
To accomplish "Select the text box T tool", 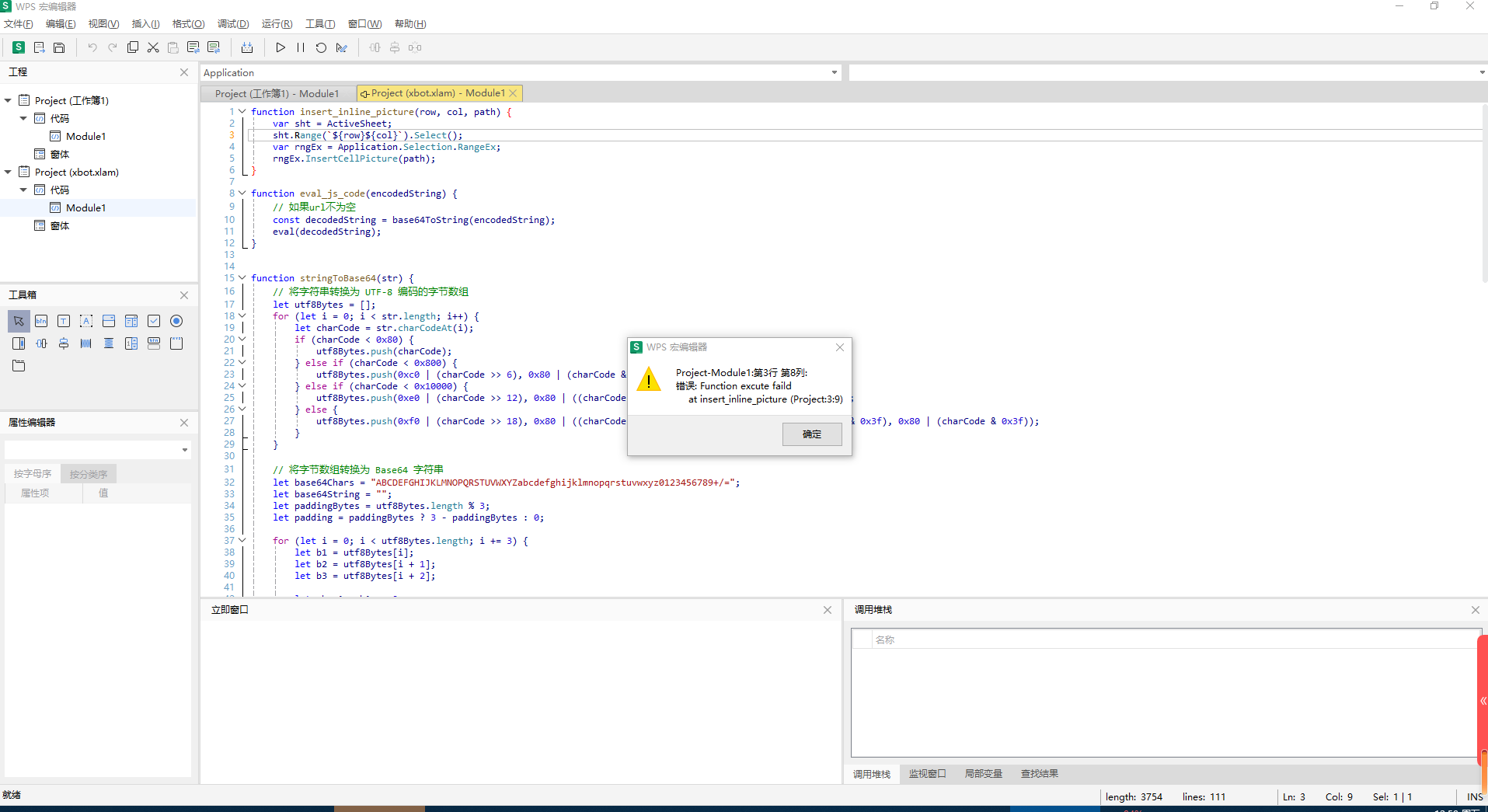I will click(x=64, y=321).
